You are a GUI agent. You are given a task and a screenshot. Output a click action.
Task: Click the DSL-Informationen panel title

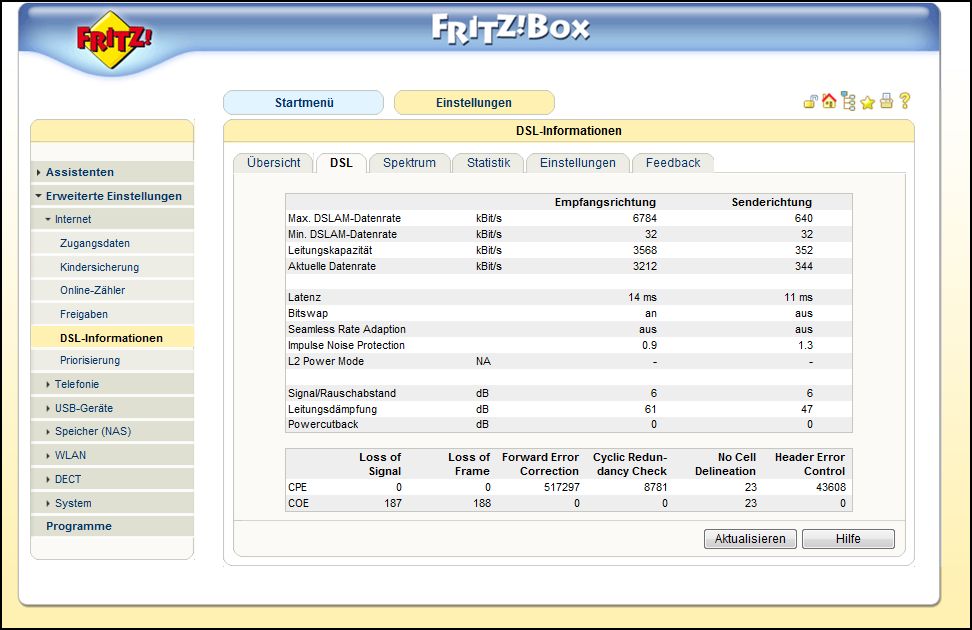pyautogui.click(x=569, y=131)
